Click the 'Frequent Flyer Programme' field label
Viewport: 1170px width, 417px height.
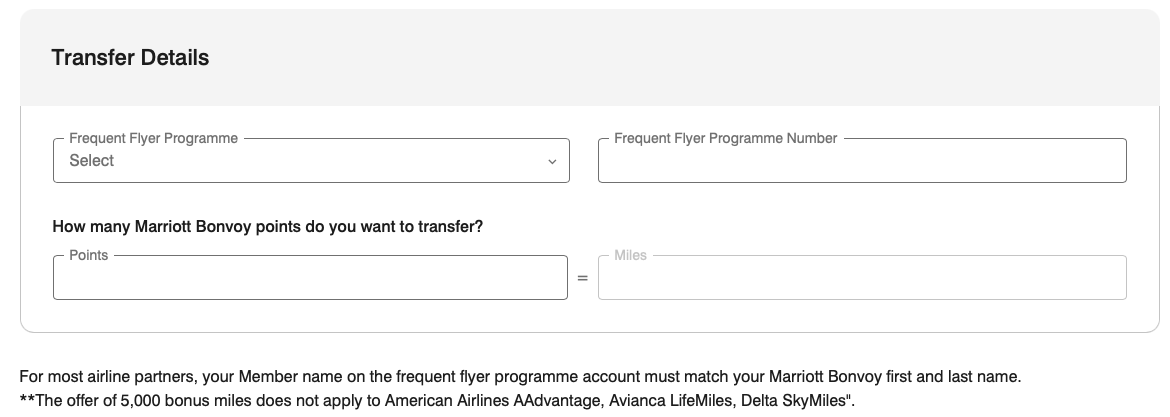(x=153, y=139)
